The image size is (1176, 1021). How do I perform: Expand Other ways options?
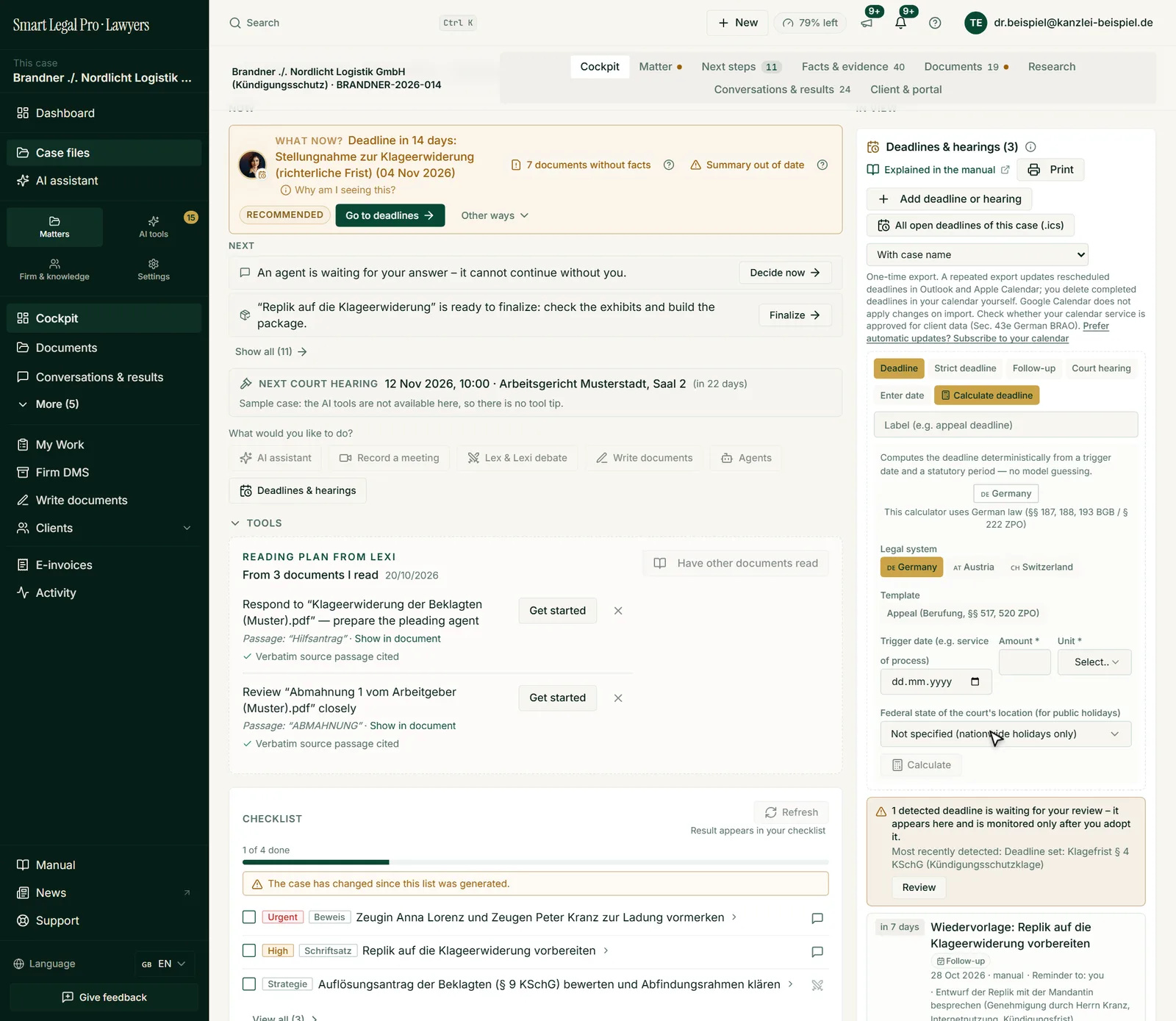495,215
